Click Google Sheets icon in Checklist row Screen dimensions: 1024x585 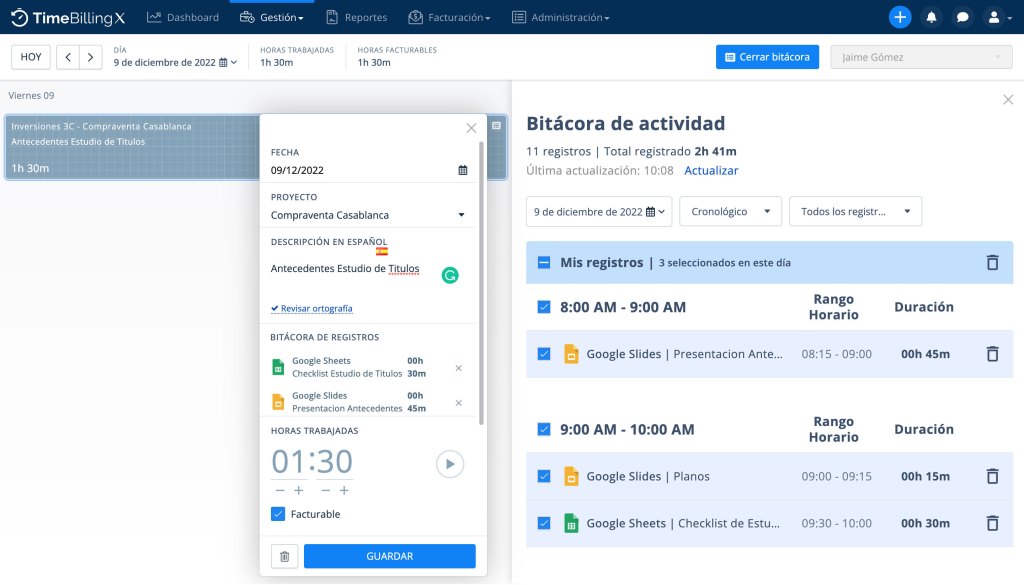[x=571, y=523]
